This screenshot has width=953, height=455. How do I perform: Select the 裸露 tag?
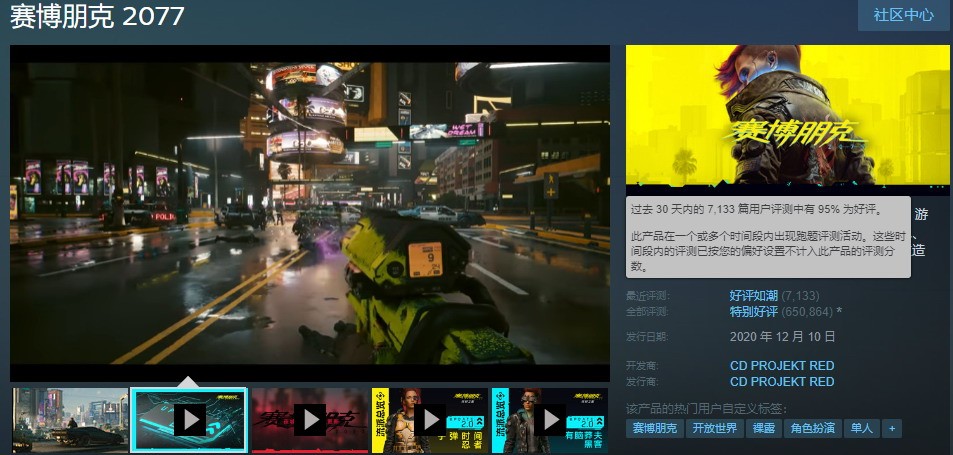tap(763, 428)
